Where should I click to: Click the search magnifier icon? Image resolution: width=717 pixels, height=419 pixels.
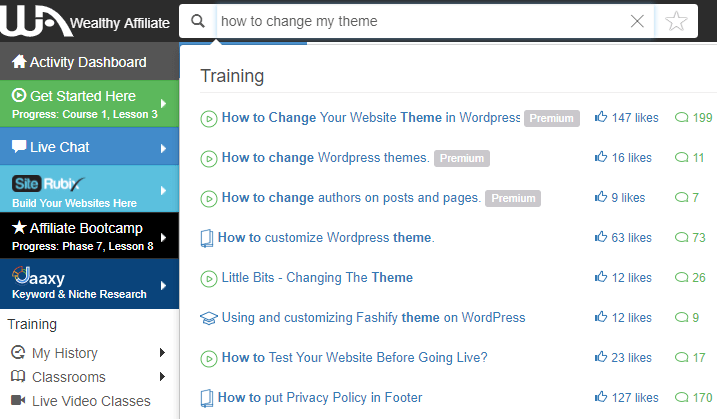point(198,21)
